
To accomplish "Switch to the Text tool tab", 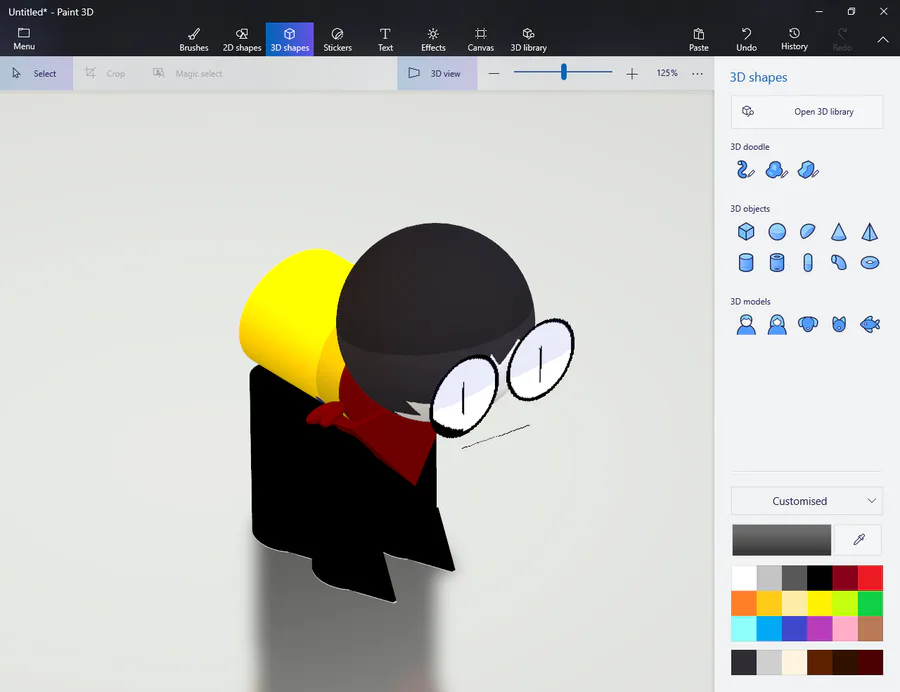I will tap(385, 40).
